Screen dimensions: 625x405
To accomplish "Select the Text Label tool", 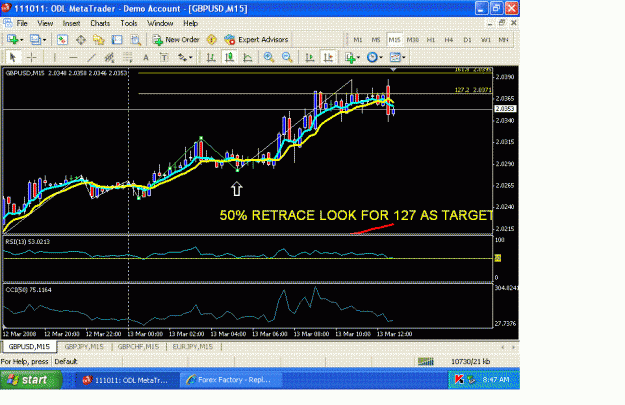I will [x=164, y=57].
